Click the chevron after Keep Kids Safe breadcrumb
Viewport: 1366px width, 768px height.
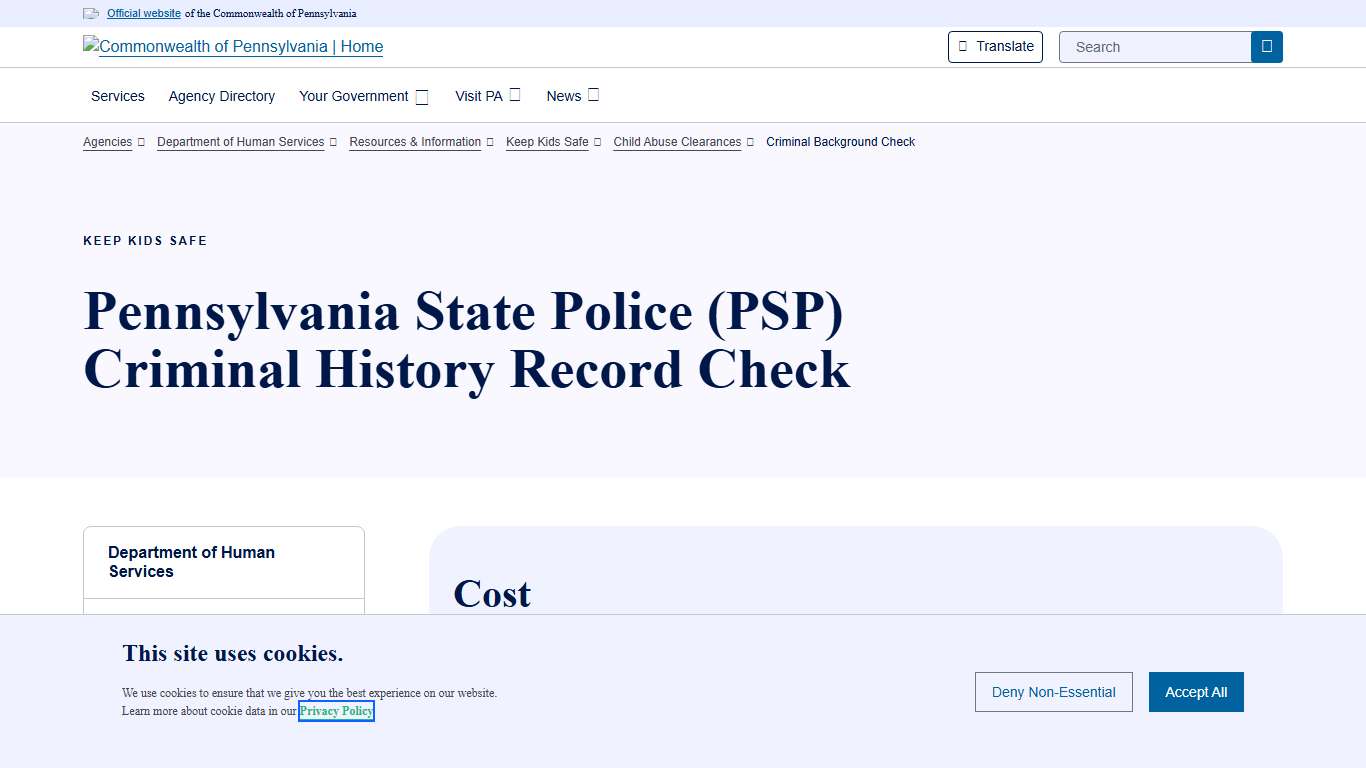(597, 142)
